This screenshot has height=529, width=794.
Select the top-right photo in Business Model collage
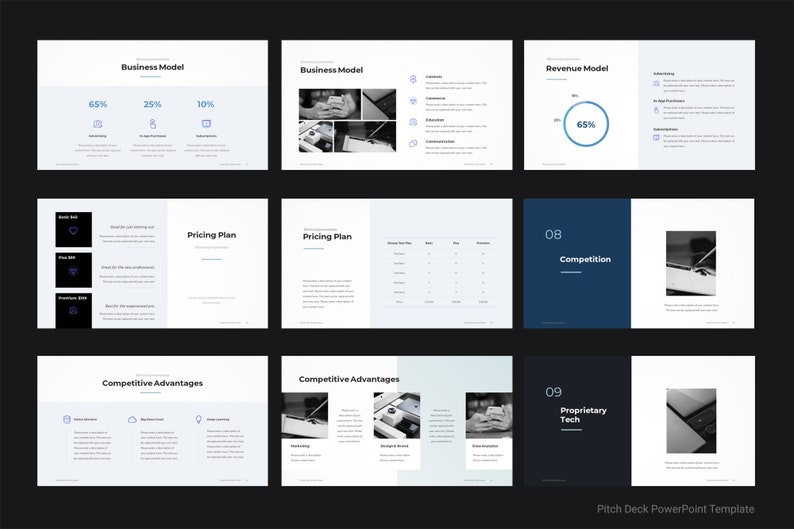click(379, 104)
